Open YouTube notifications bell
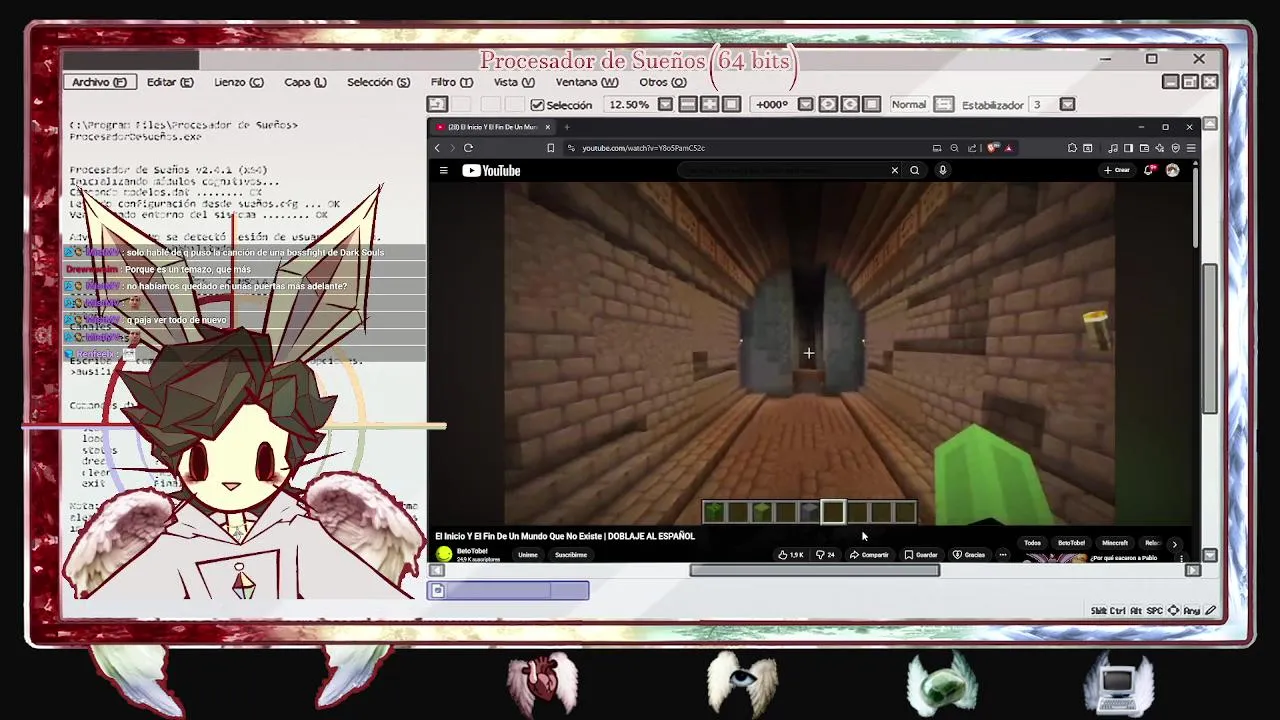Image resolution: width=1280 pixels, height=720 pixels. [x=1149, y=170]
